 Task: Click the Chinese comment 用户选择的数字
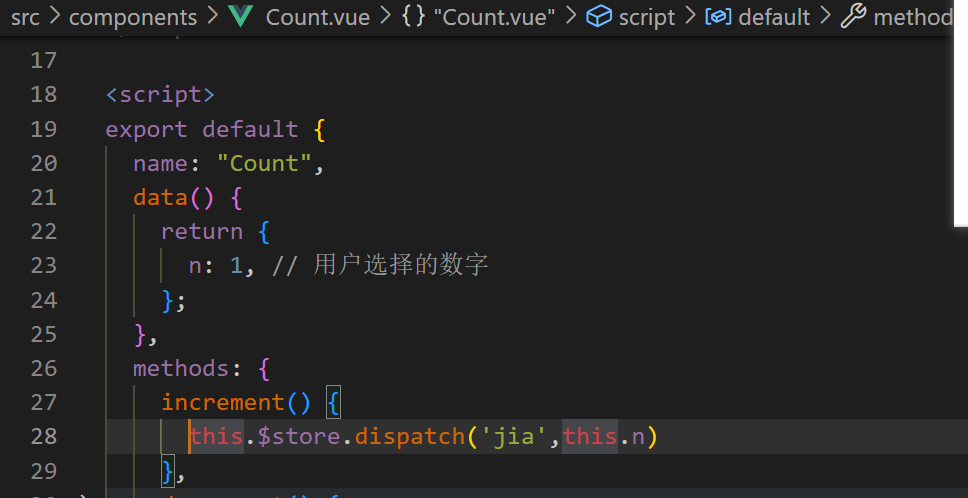[x=401, y=265]
